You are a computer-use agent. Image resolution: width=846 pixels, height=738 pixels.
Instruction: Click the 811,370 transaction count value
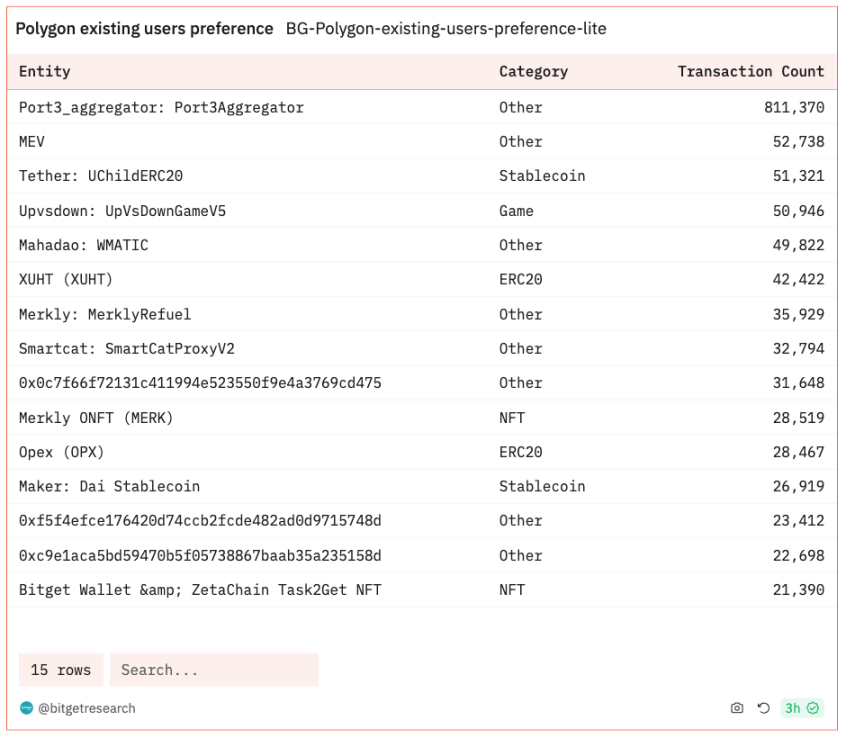(x=794, y=107)
